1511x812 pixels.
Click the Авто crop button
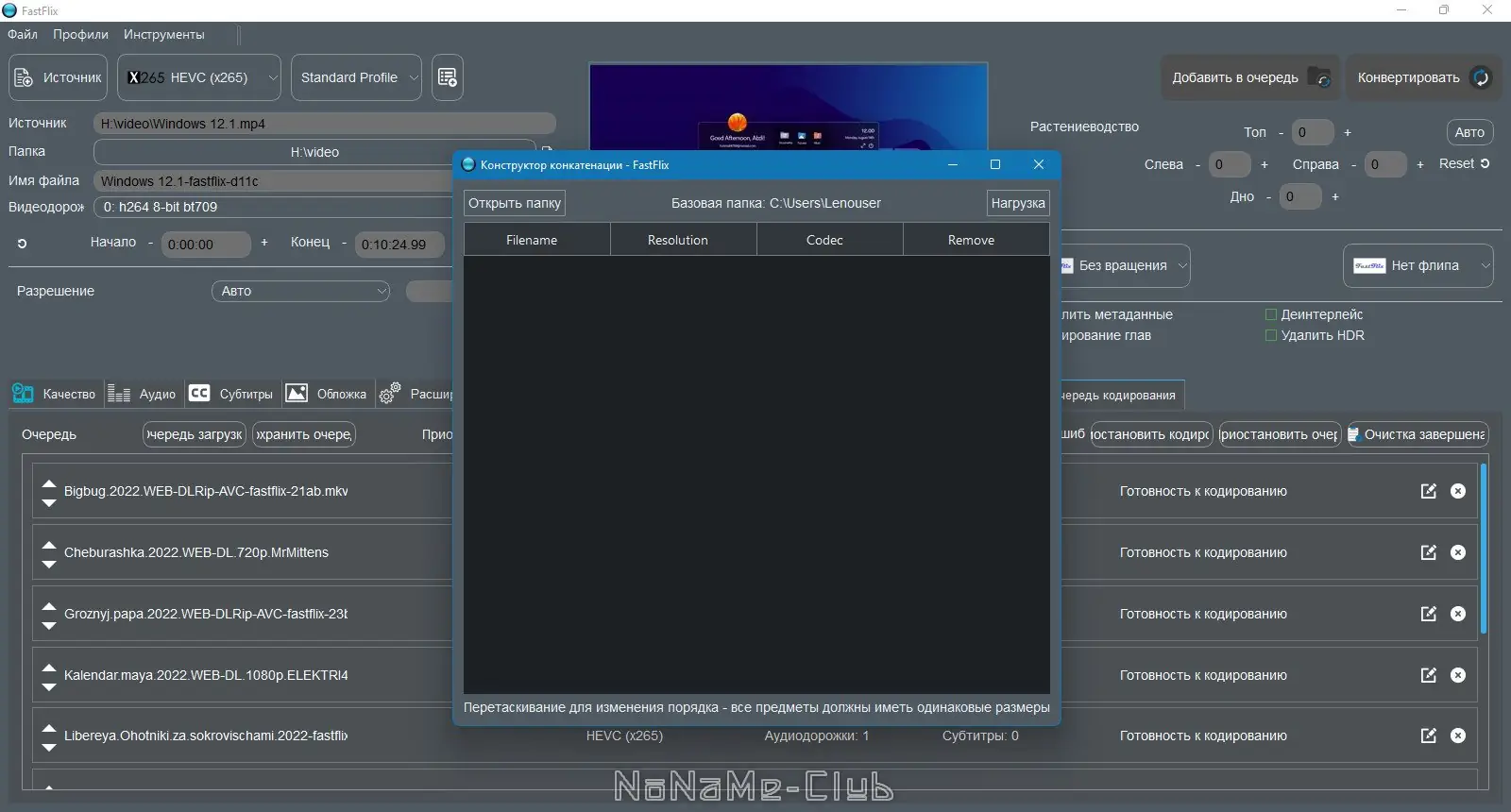click(x=1469, y=132)
